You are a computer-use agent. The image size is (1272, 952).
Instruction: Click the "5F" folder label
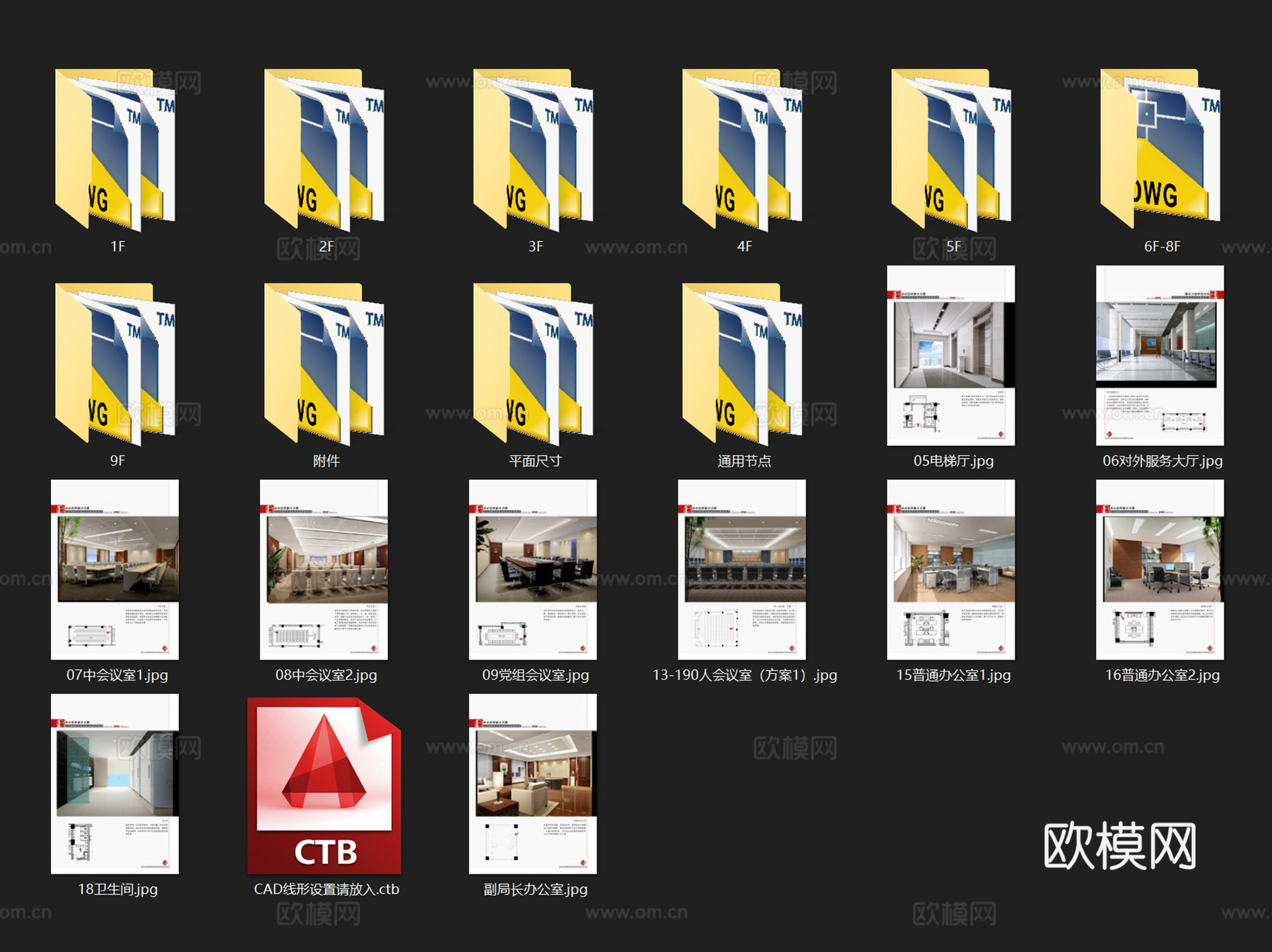954,247
